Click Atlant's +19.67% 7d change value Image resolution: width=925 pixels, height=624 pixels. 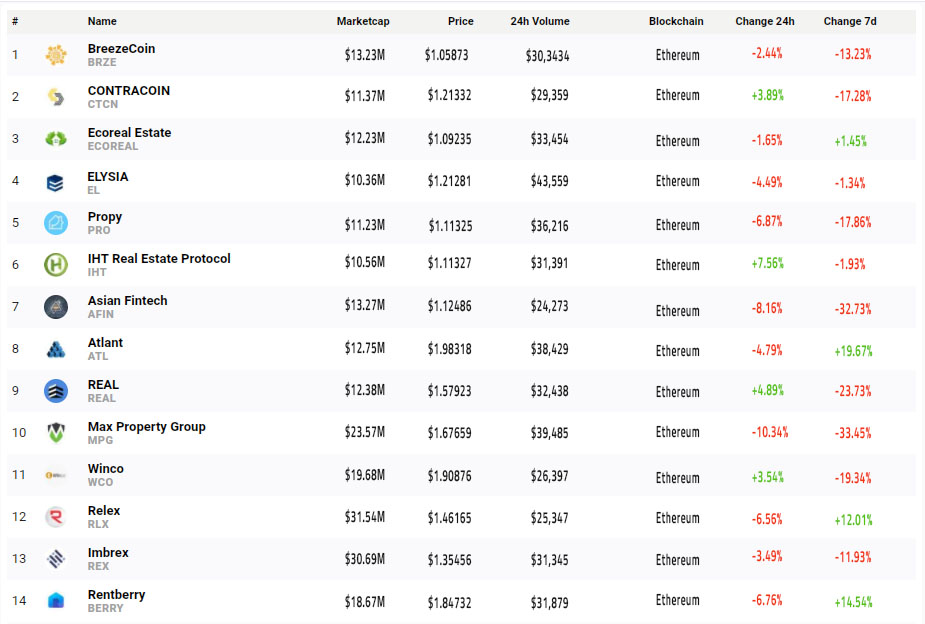tap(853, 351)
